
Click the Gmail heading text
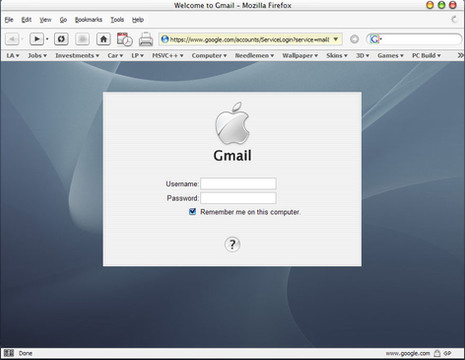(232, 156)
